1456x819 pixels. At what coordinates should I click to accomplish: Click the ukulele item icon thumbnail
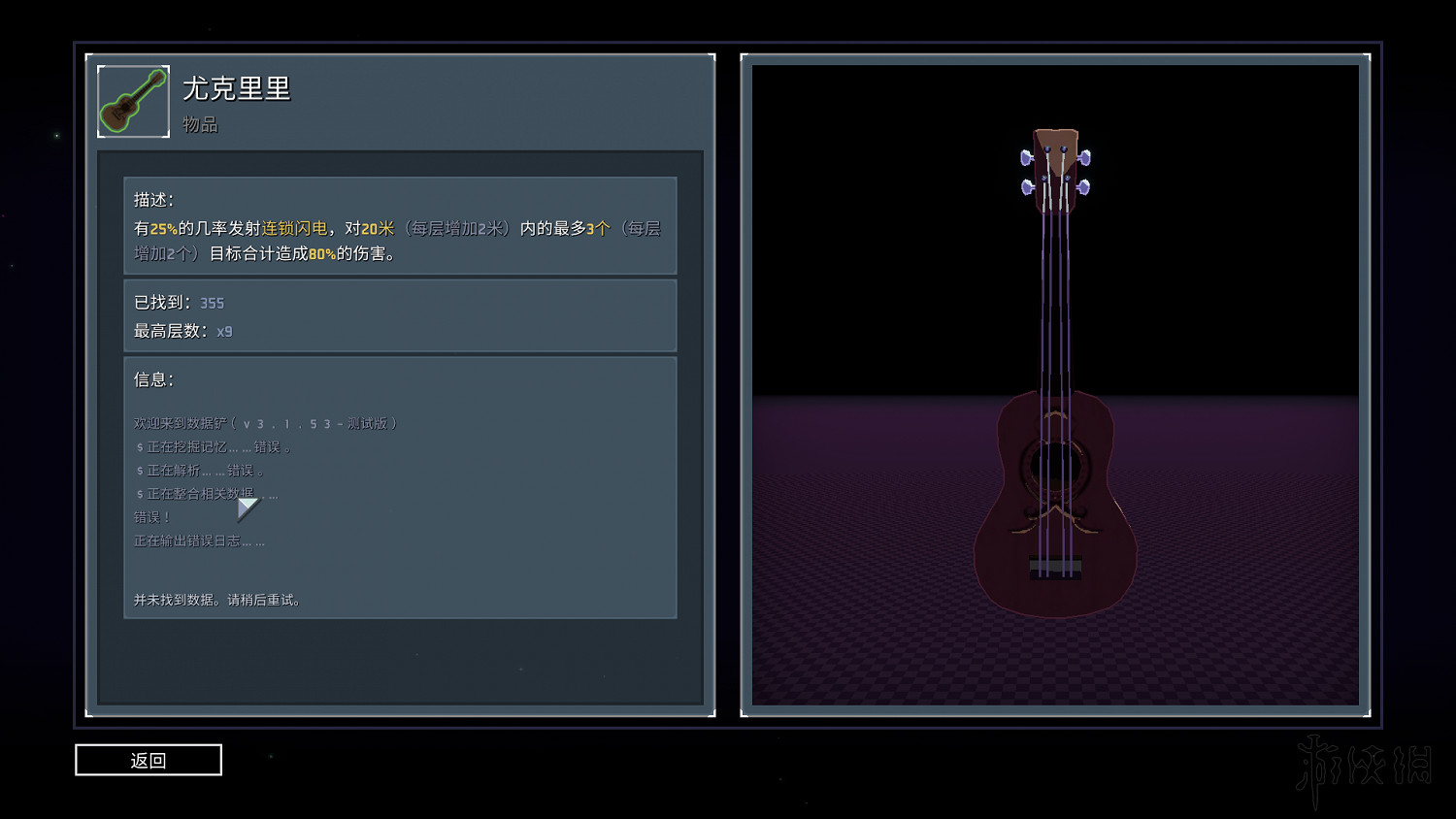tap(134, 102)
